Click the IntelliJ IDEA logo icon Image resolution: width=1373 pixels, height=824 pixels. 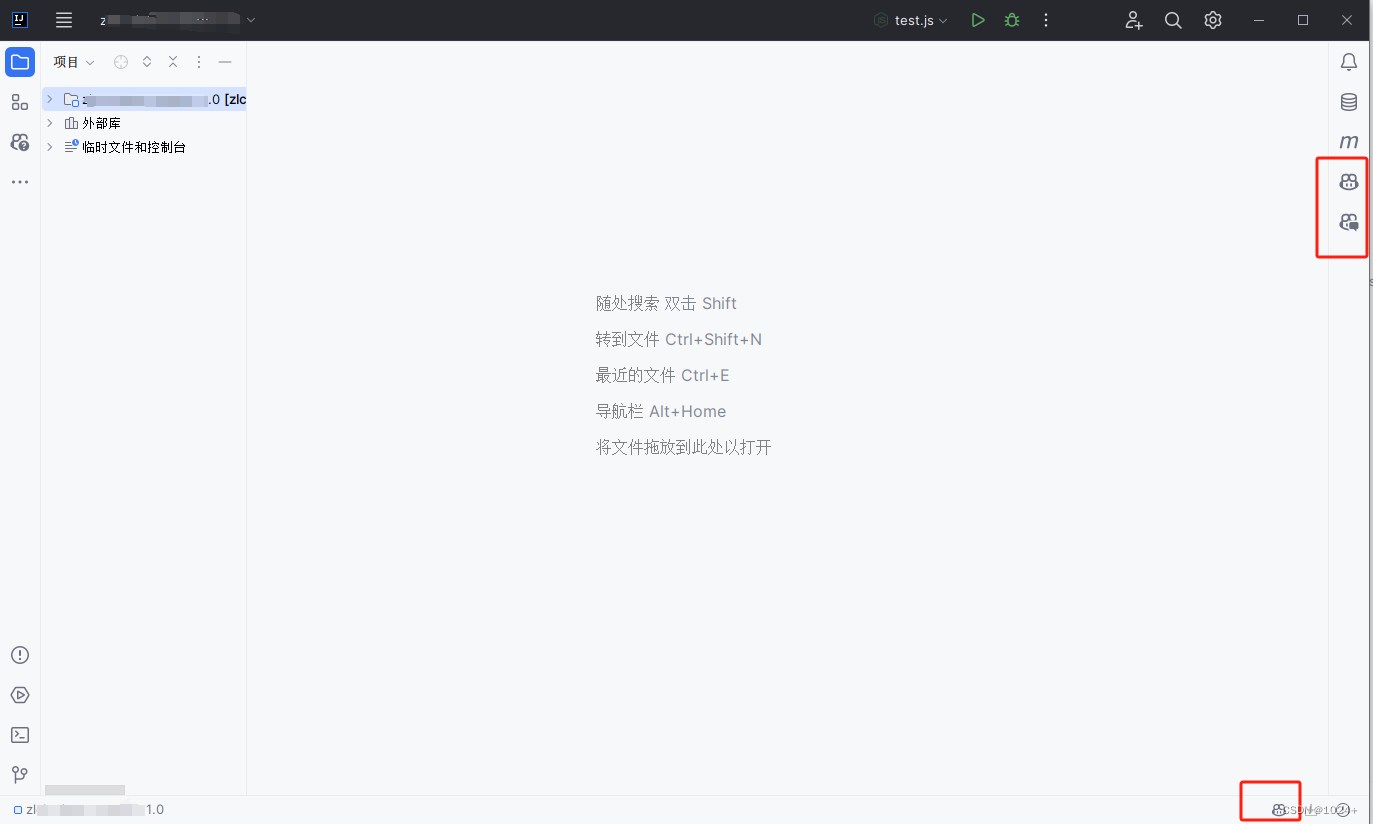20,20
